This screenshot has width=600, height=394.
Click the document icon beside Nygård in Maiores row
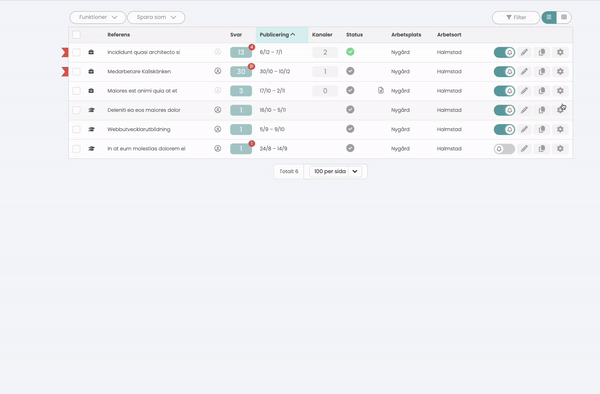point(381,90)
